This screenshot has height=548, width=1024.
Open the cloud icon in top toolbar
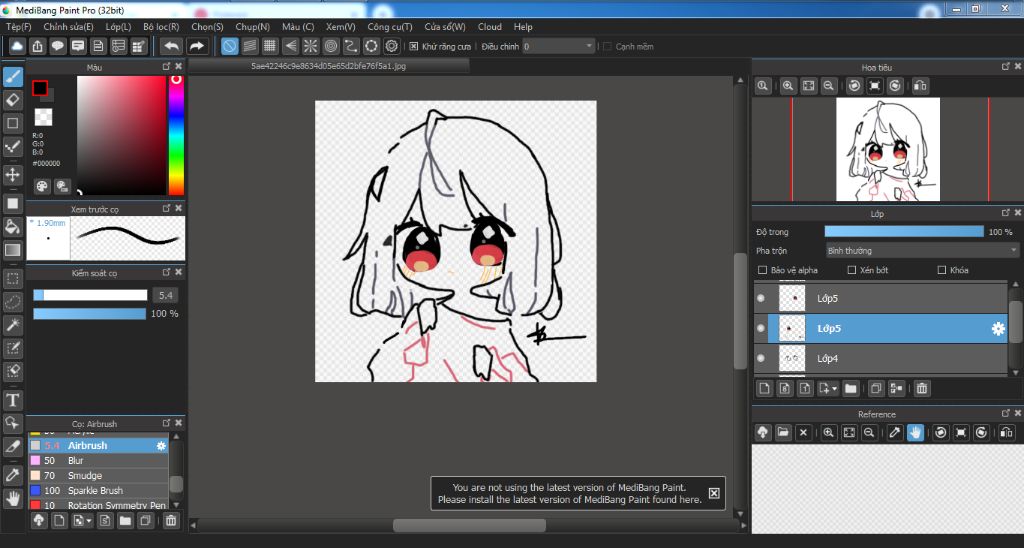17,46
